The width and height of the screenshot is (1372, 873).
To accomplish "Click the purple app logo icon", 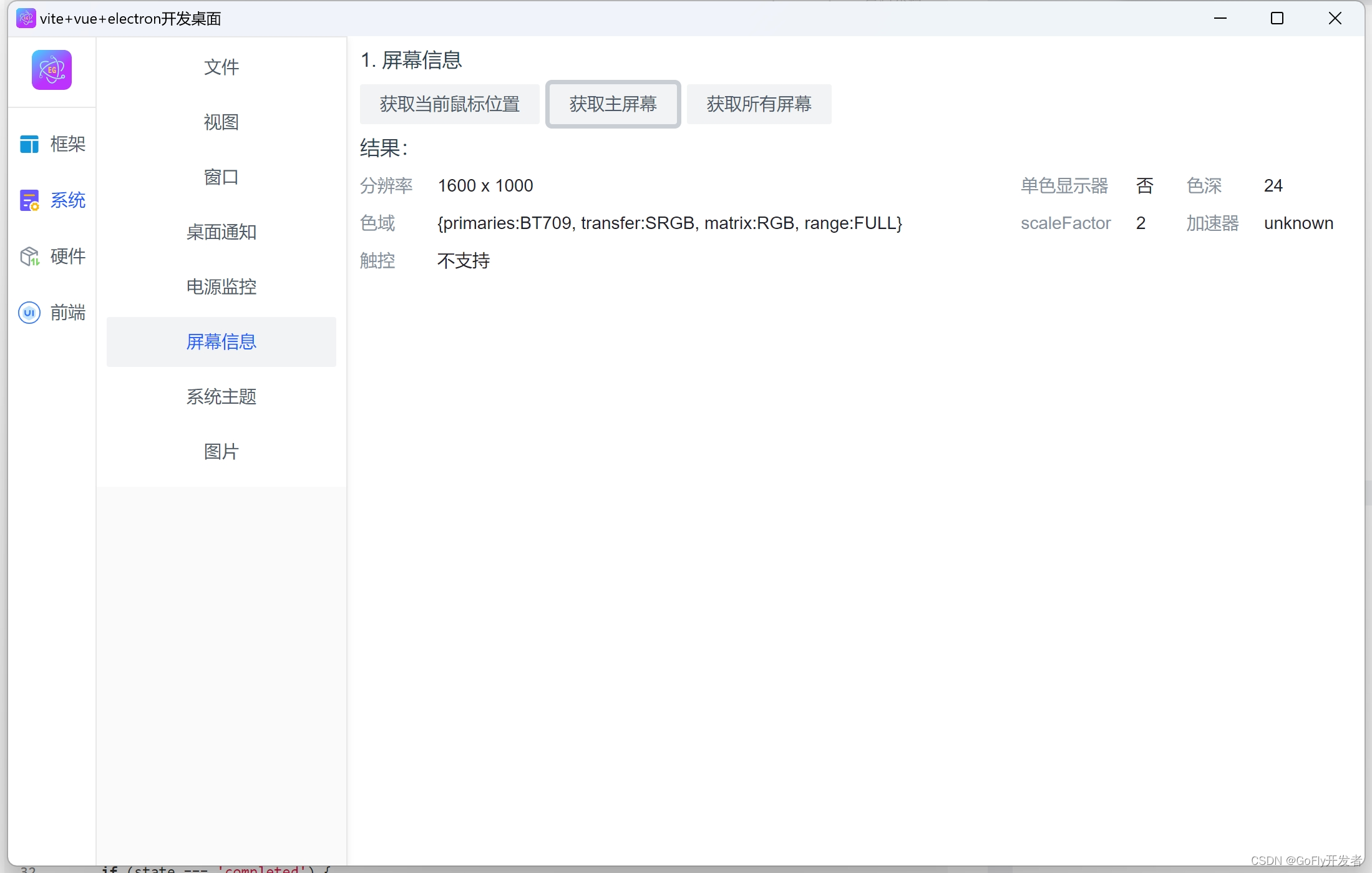I will pos(52,70).
